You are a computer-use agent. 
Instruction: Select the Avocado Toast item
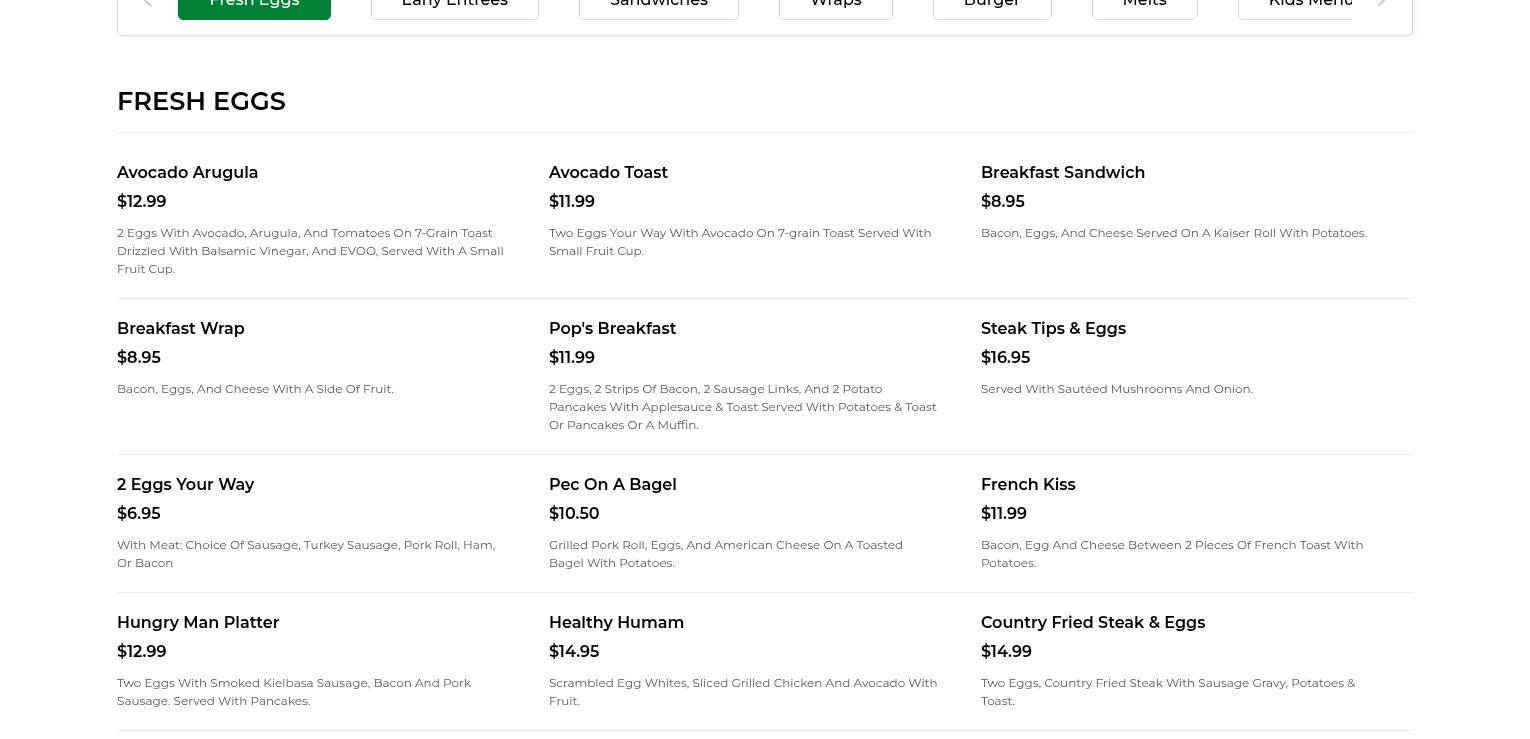[x=608, y=173]
